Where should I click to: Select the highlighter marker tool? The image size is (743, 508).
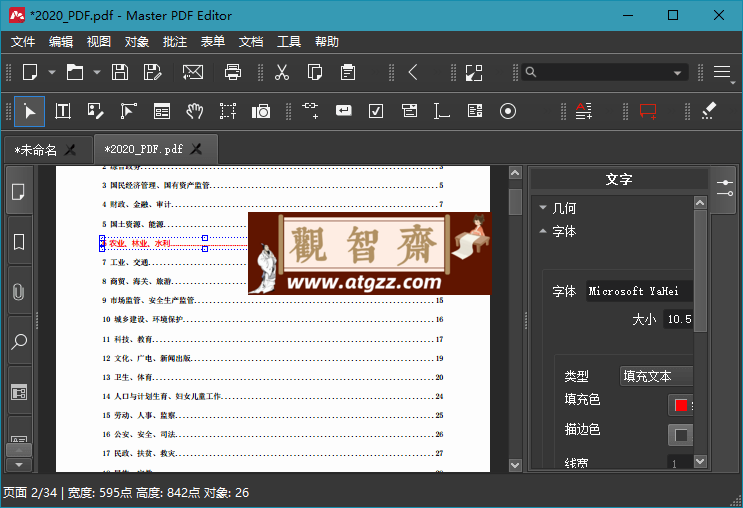709,111
